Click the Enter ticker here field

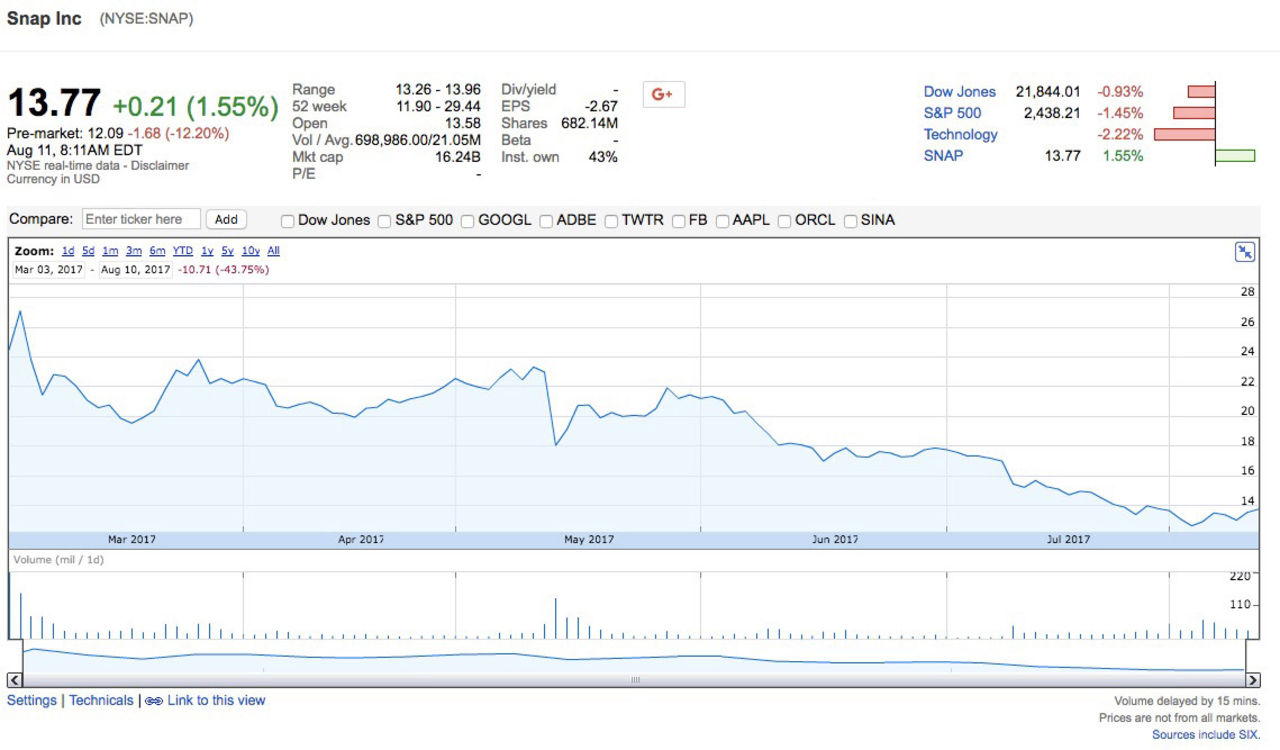[x=140, y=219]
